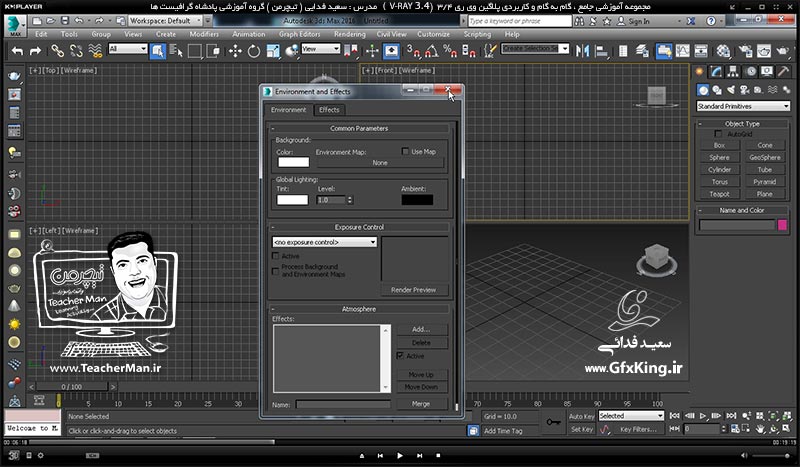
Task: Open the Render Setup teapot icon
Action: 745,51
